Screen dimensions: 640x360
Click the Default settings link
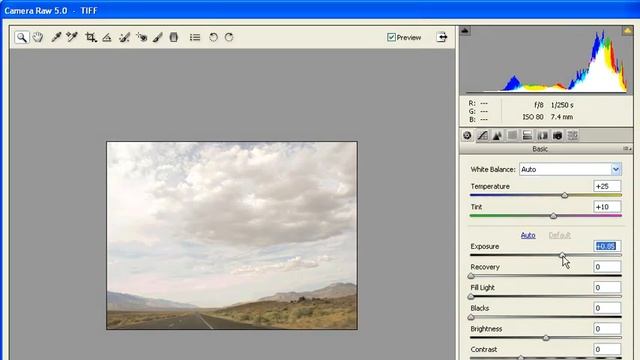(x=560, y=236)
